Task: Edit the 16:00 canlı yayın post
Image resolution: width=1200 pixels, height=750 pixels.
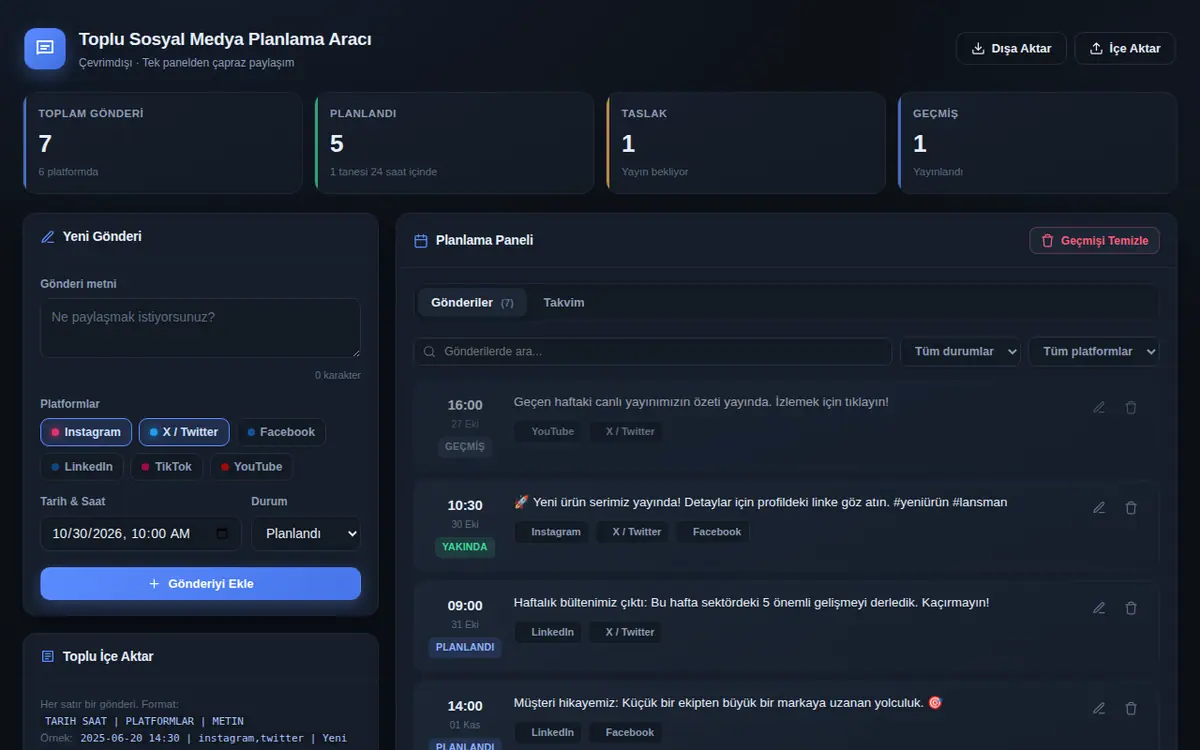Action: tap(1099, 407)
